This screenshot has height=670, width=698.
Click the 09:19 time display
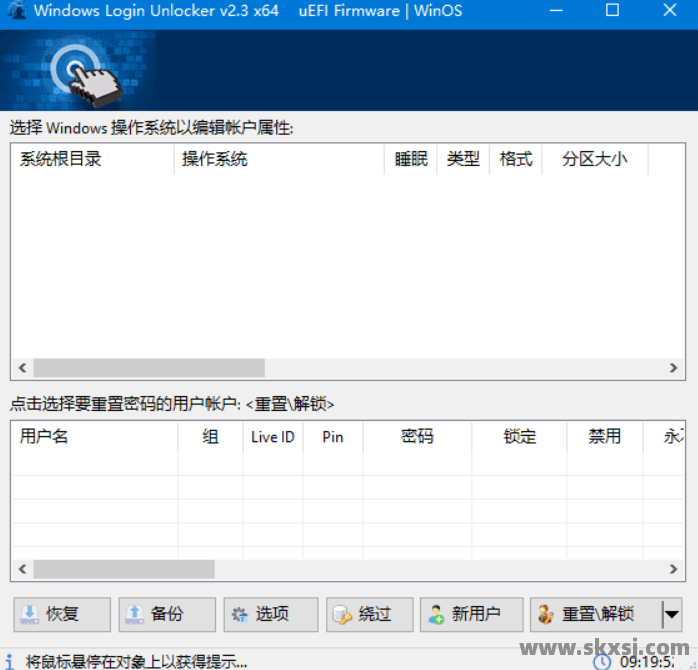pyautogui.click(x=647, y=662)
